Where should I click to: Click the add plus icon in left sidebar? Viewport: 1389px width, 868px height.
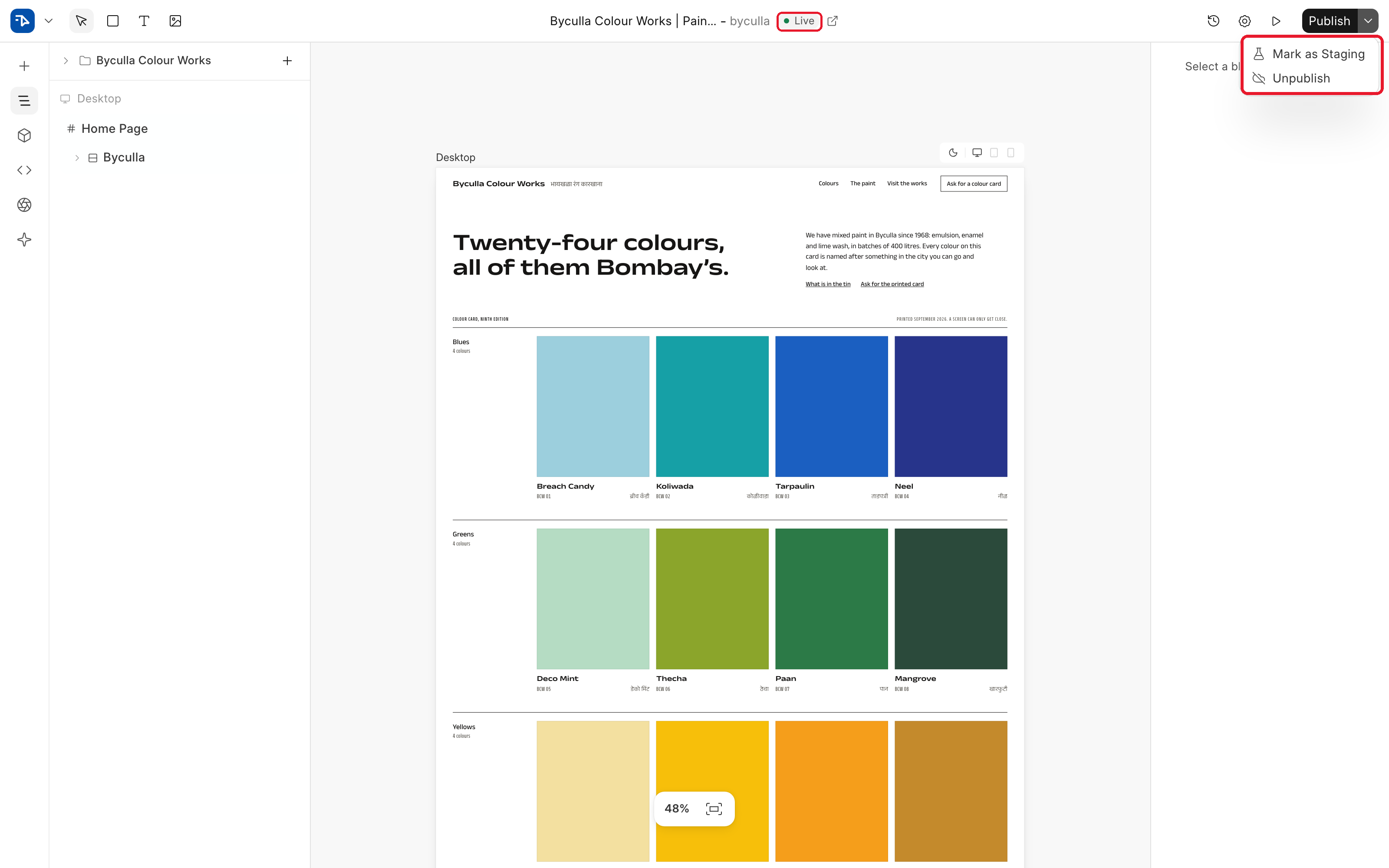click(24, 66)
